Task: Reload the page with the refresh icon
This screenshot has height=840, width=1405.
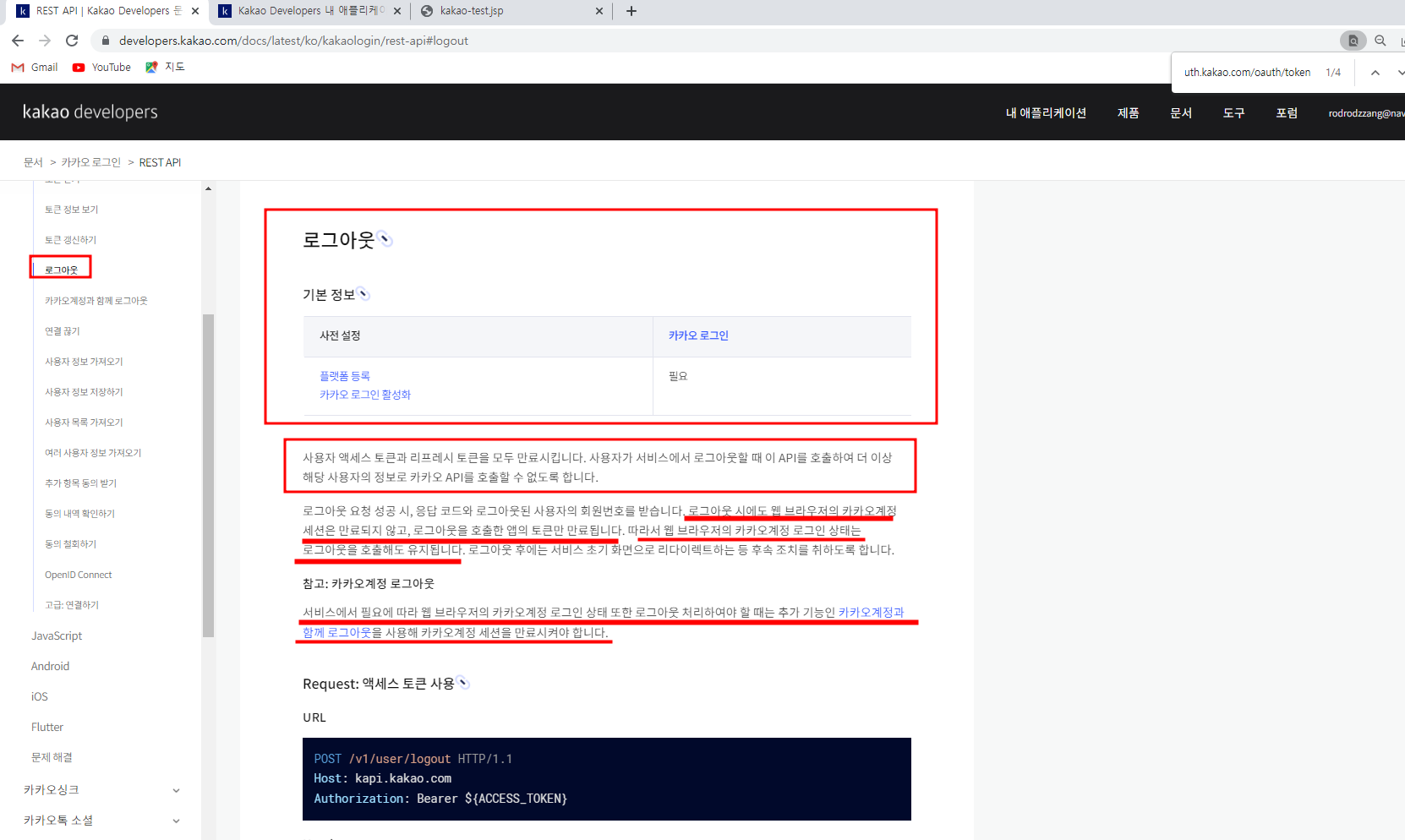Action: 72,41
